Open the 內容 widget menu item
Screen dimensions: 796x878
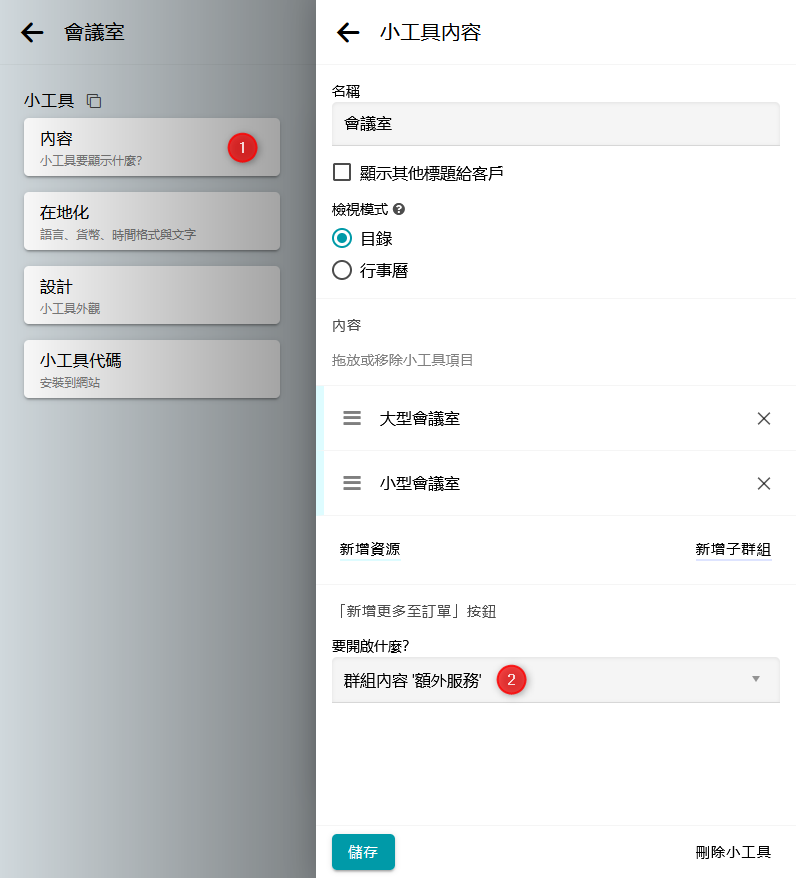click(152, 147)
